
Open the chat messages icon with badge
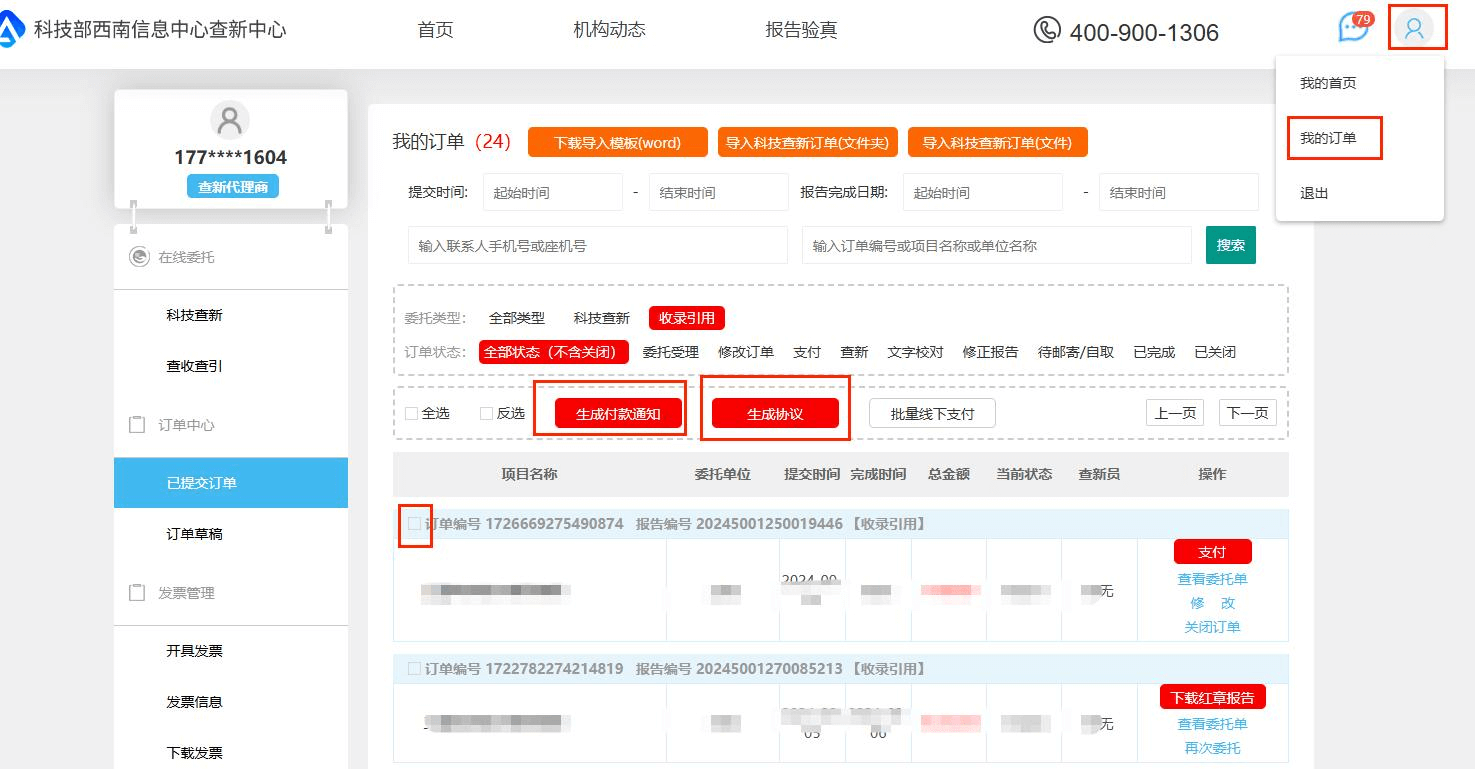(x=1353, y=27)
